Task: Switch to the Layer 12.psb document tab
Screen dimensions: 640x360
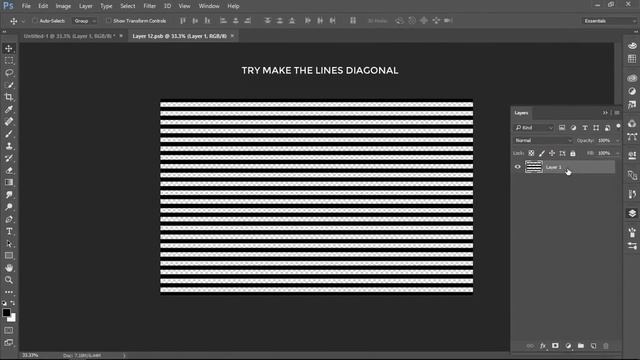Action: [179, 36]
